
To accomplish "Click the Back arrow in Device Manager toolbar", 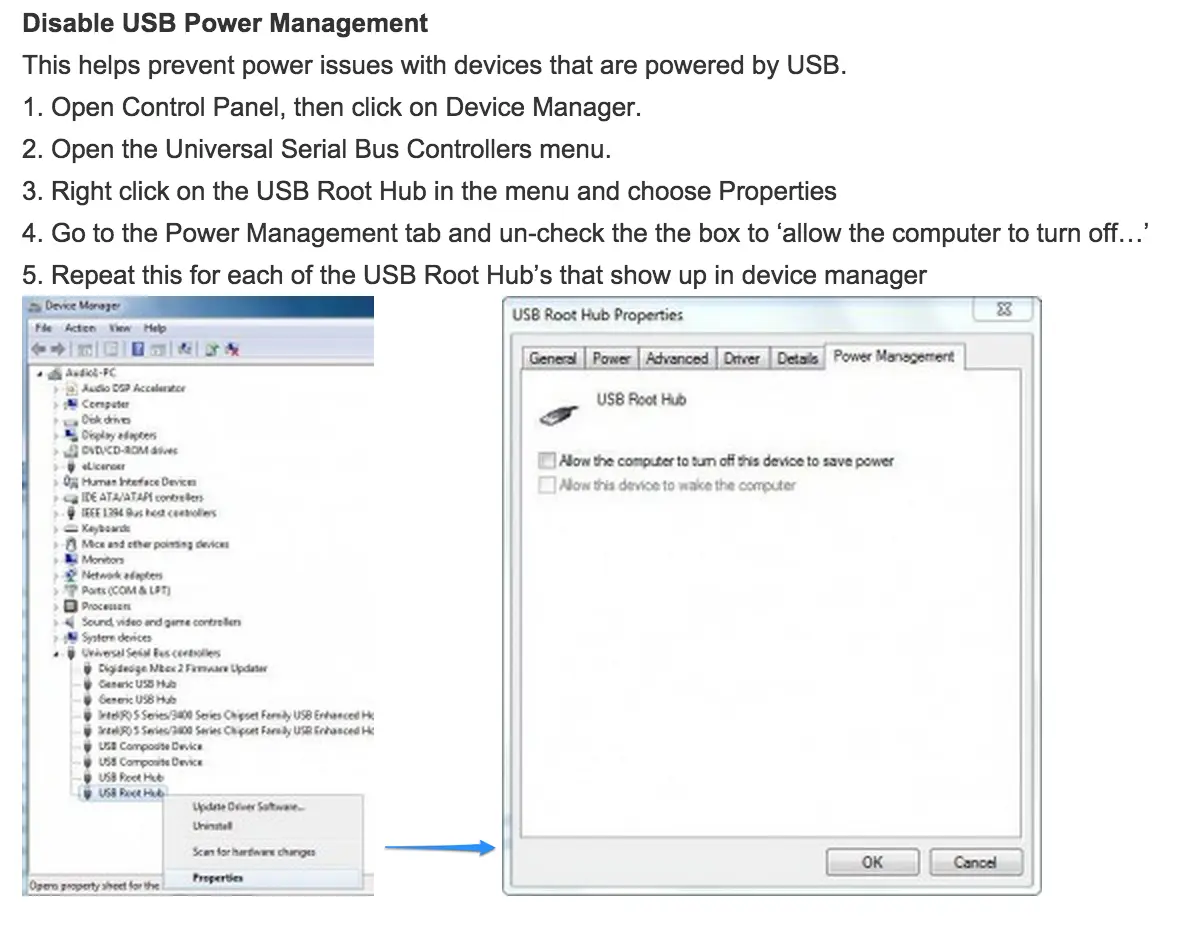I will (x=40, y=349).
